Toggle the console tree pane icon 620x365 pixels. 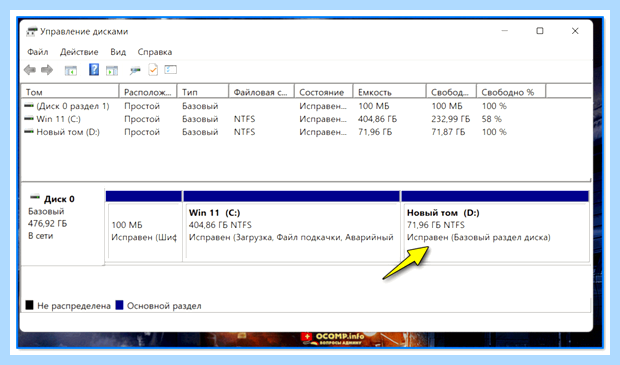71,71
